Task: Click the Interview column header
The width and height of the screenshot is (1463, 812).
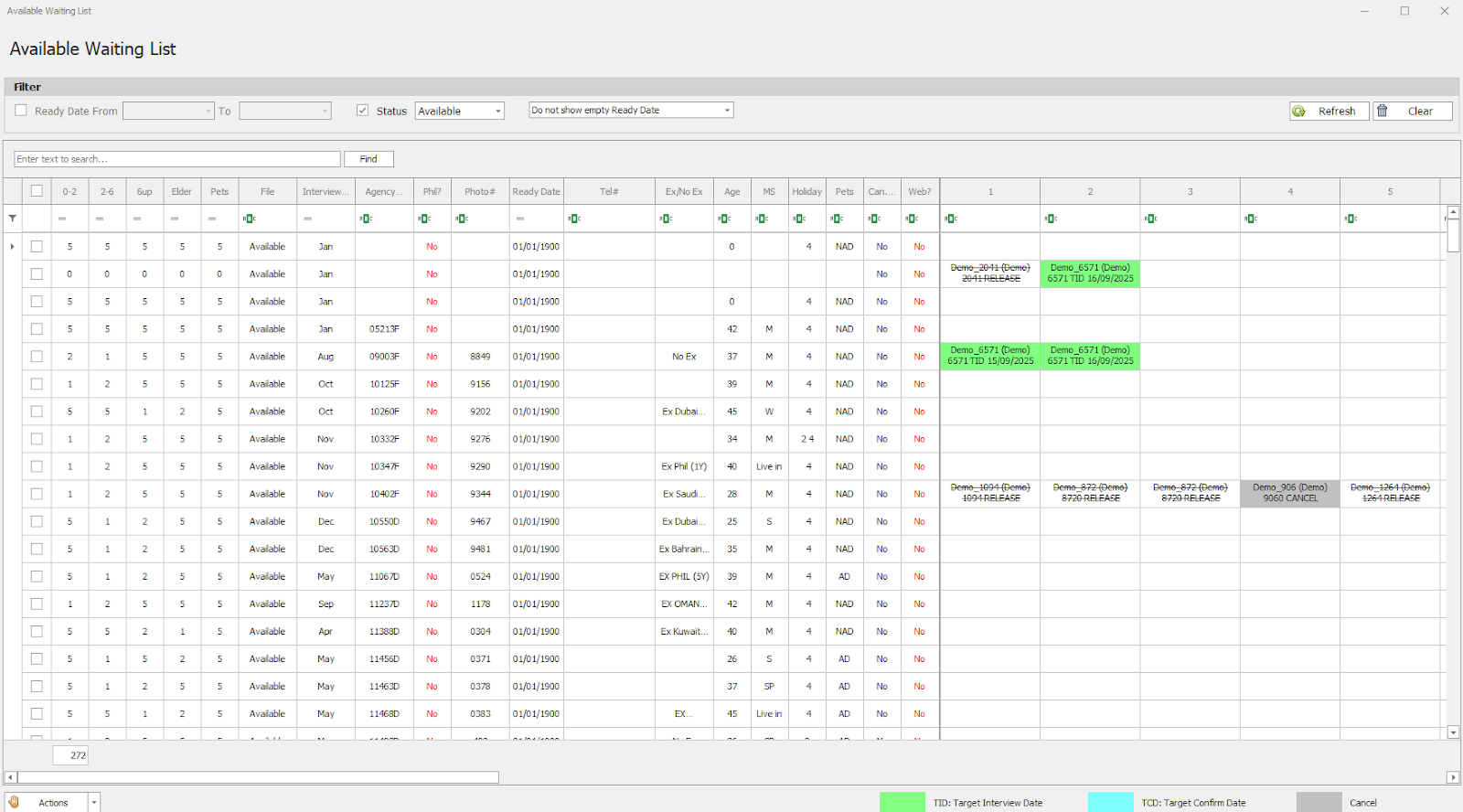Action: pos(326,192)
